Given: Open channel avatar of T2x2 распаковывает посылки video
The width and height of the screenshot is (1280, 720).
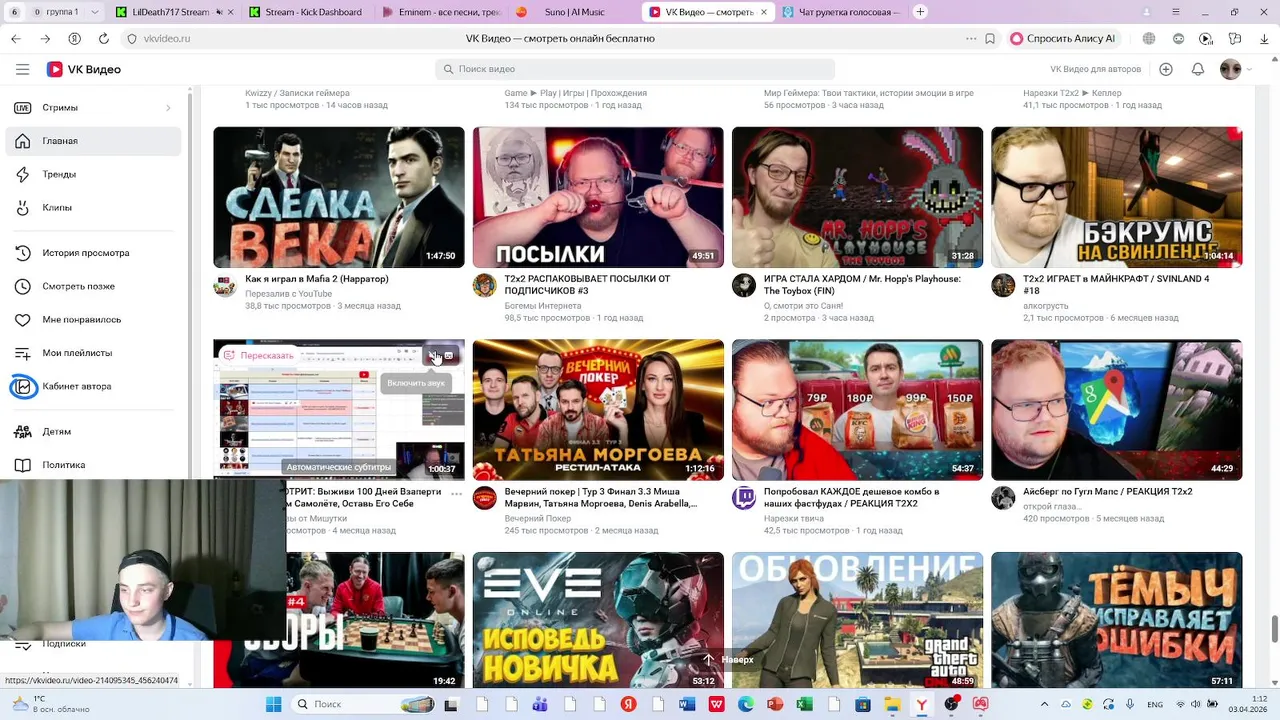Looking at the screenshot, I should [x=484, y=285].
